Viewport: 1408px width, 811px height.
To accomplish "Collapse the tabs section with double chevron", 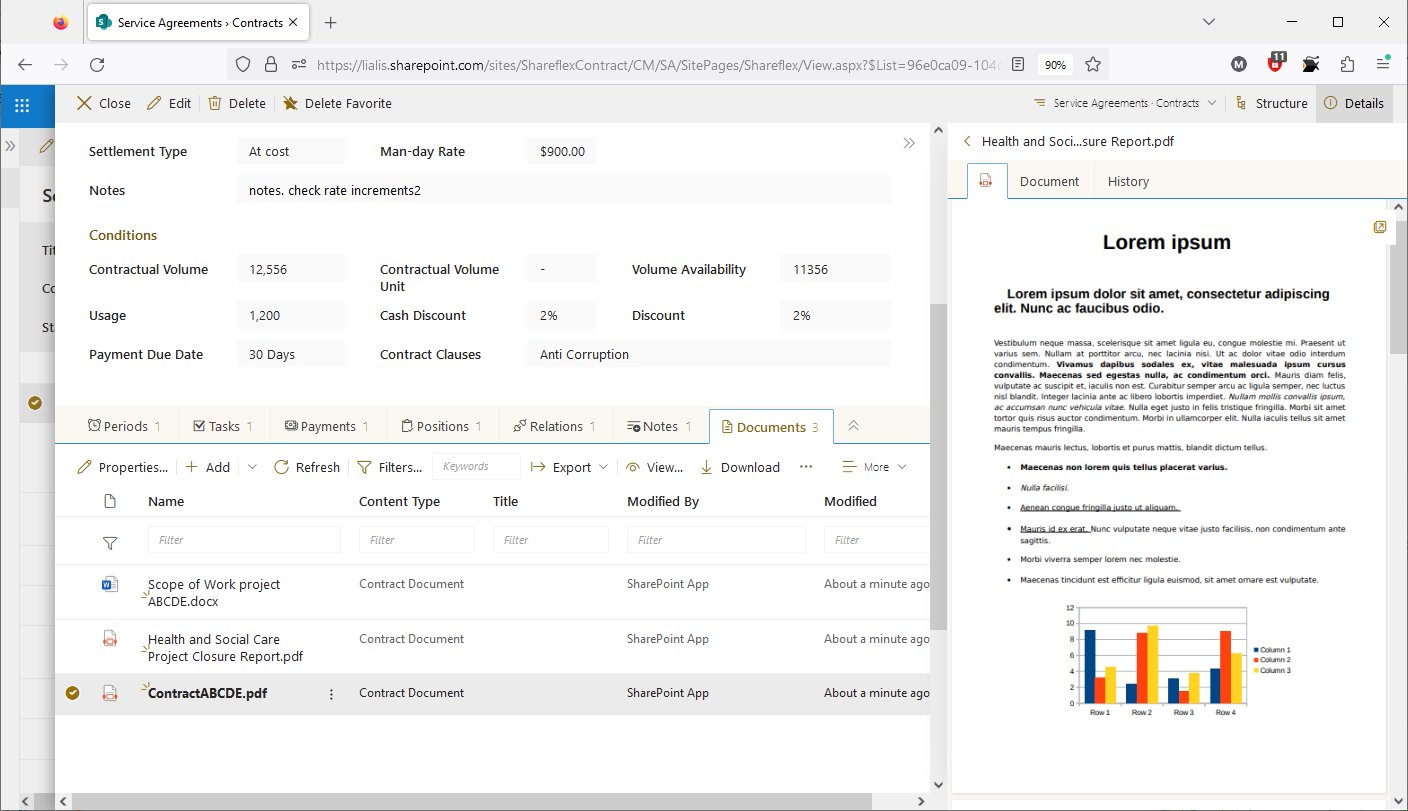I will click(853, 426).
